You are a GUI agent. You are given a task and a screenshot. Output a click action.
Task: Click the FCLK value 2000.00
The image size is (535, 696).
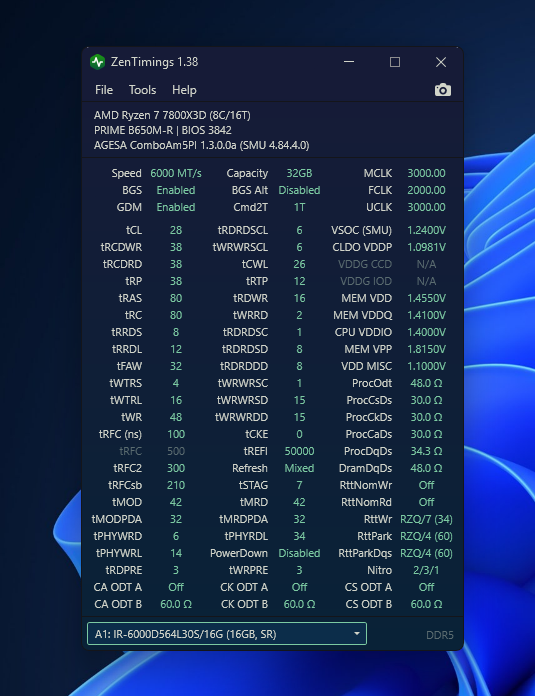coord(426,190)
